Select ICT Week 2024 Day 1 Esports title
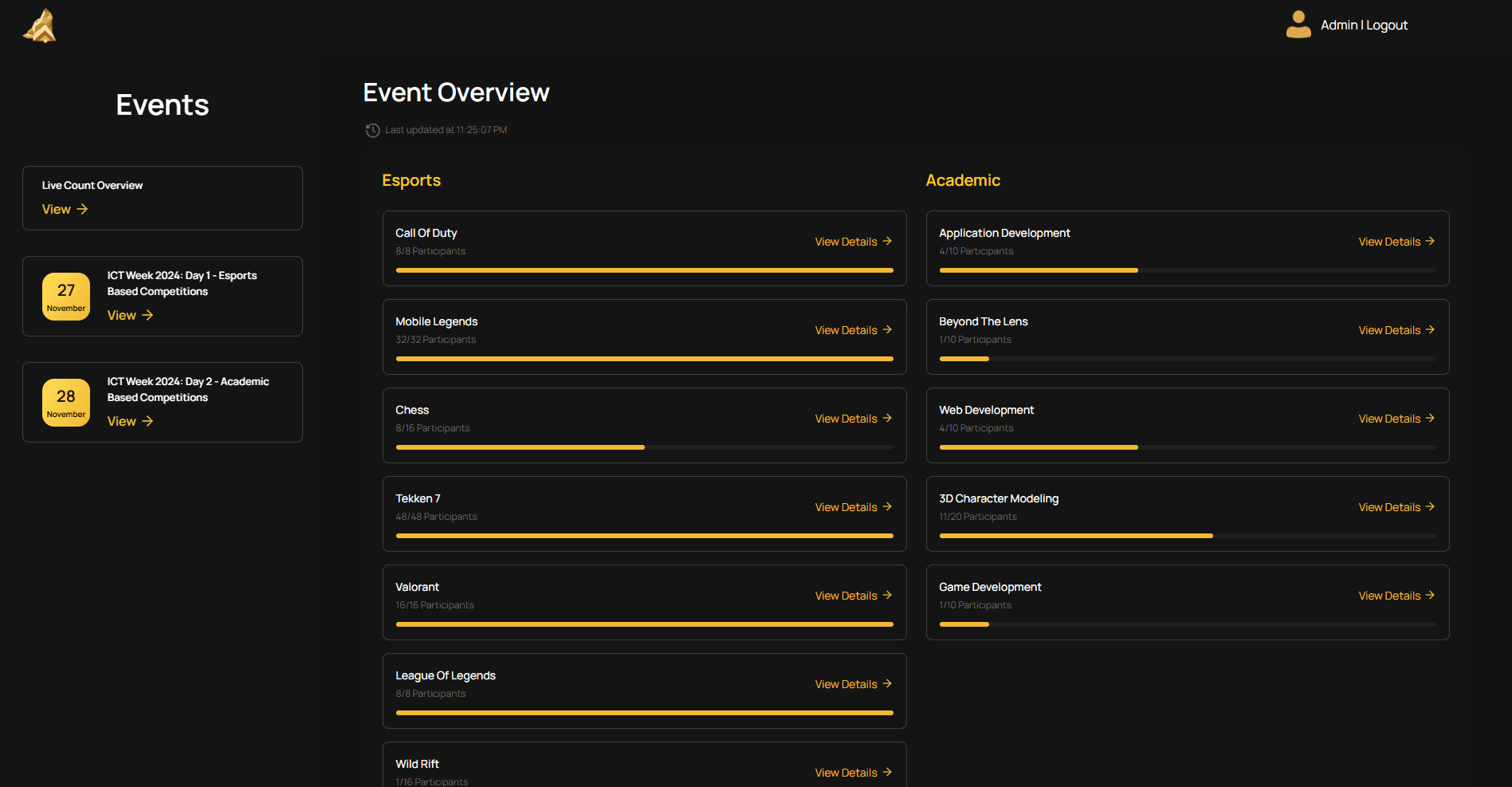Screen dimensions: 1512x787 click(183, 283)
